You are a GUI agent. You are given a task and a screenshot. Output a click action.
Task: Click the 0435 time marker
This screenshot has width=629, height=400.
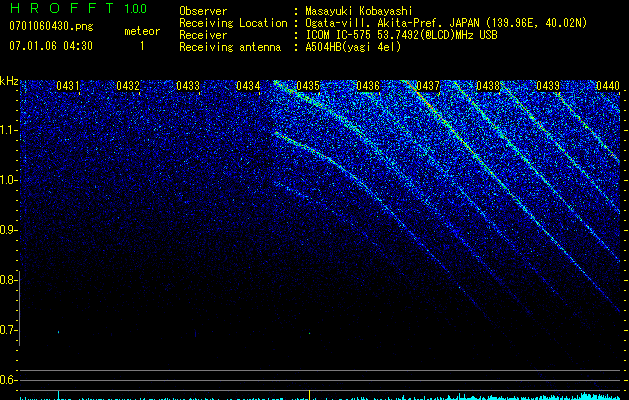click(x=308, y=86)
